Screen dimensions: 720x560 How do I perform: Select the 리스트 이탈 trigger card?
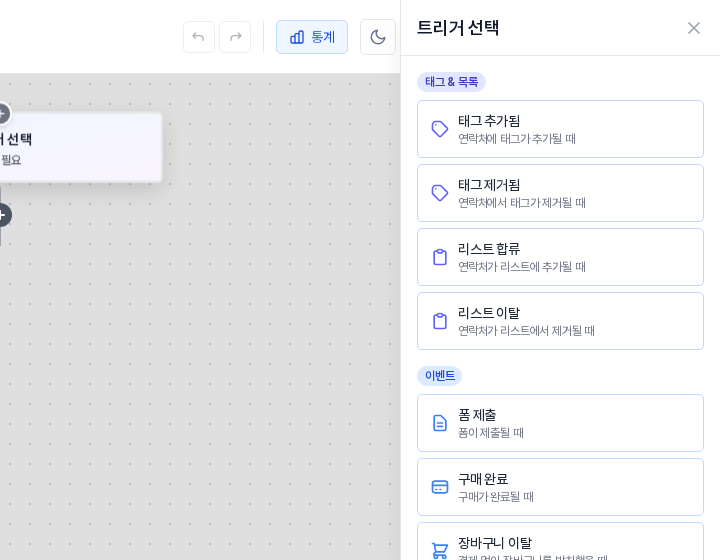560,321
